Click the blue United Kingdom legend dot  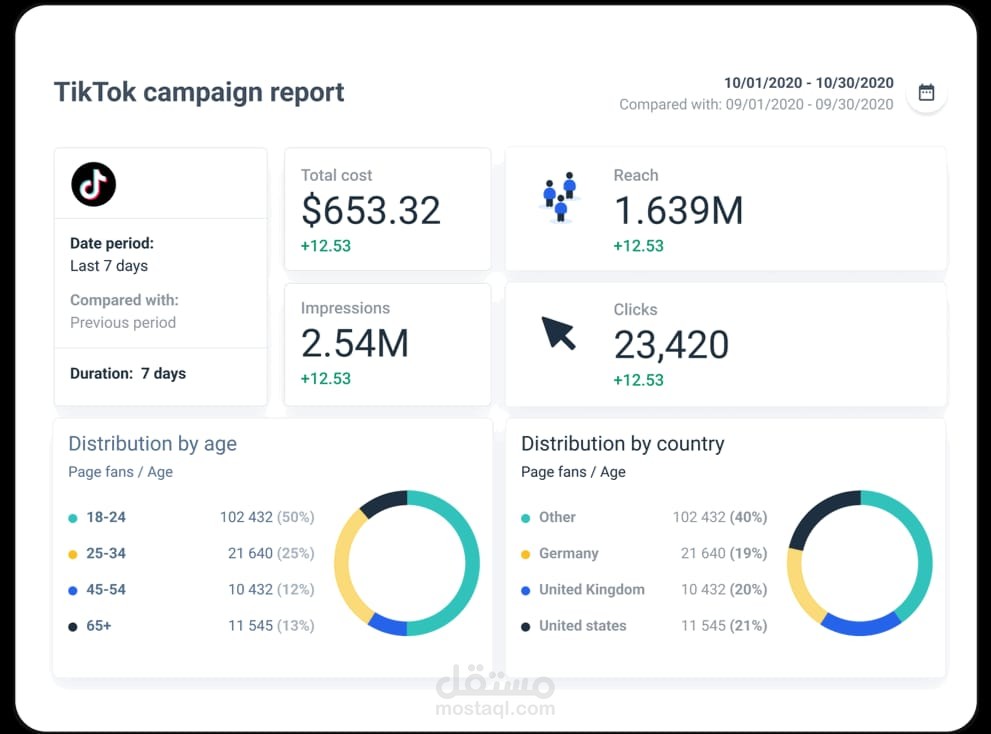pos(525,590)
